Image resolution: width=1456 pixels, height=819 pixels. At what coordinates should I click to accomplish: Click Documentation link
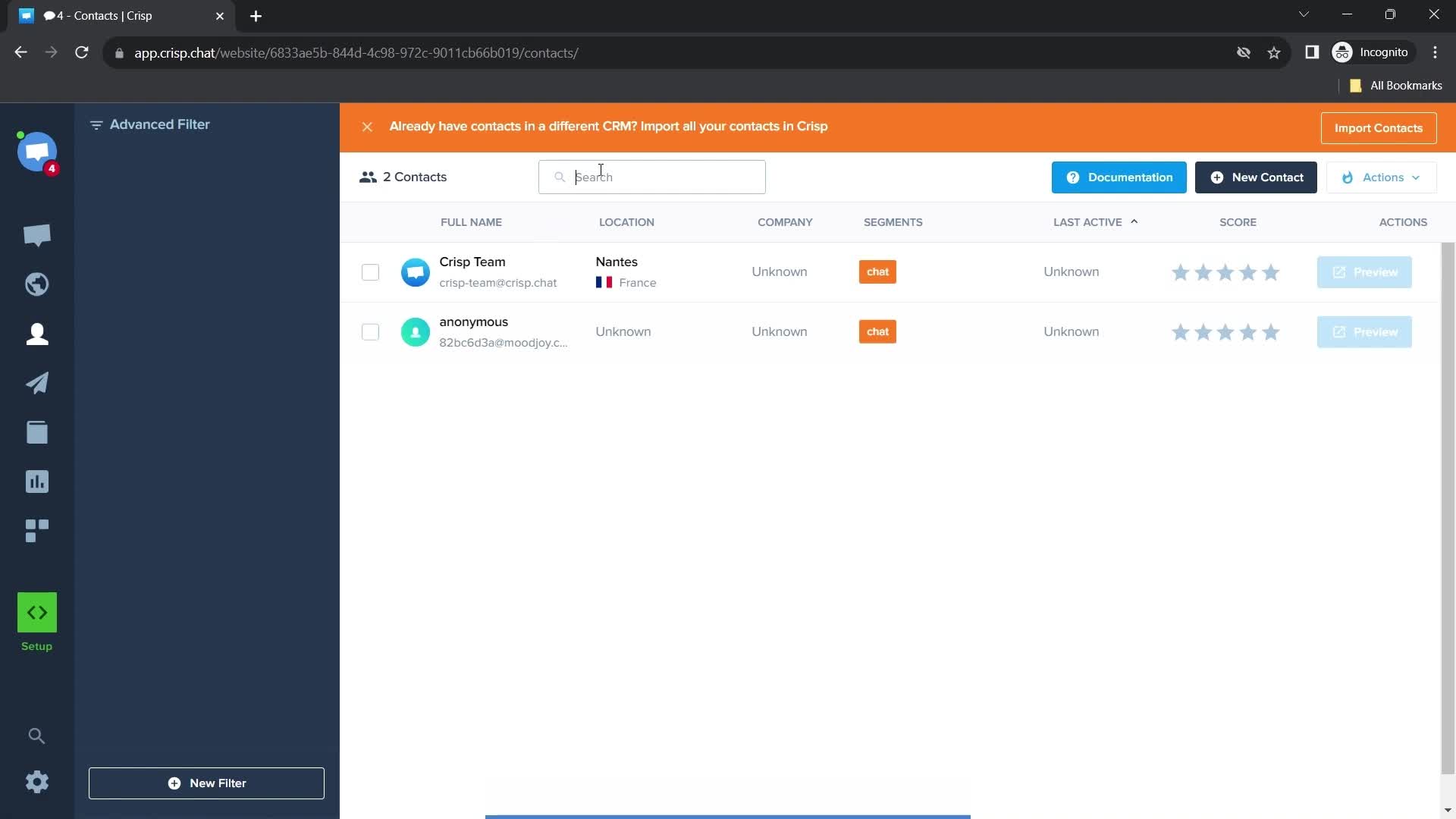pyautogui.click(x=1119, y=177)
